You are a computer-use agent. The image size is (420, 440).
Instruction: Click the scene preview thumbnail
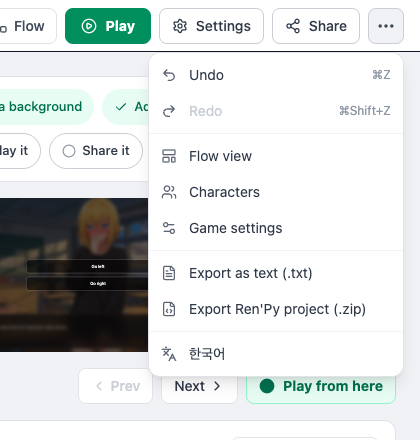(74, 275)
